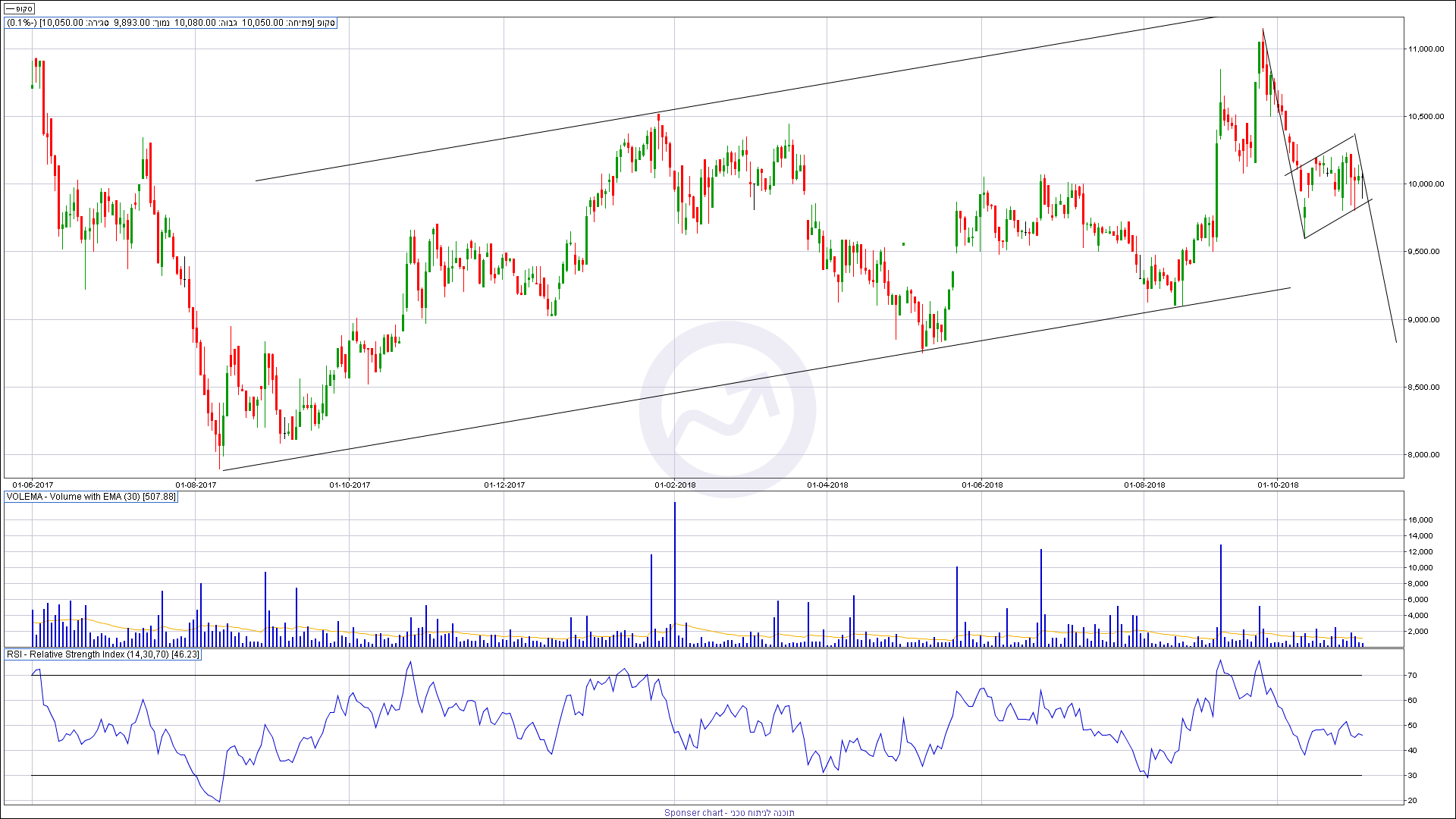The width and height of the screenshot is (1456, 819).
Task: Click the 01-02-2018 date axis label
Action: (x=675, y=485)
